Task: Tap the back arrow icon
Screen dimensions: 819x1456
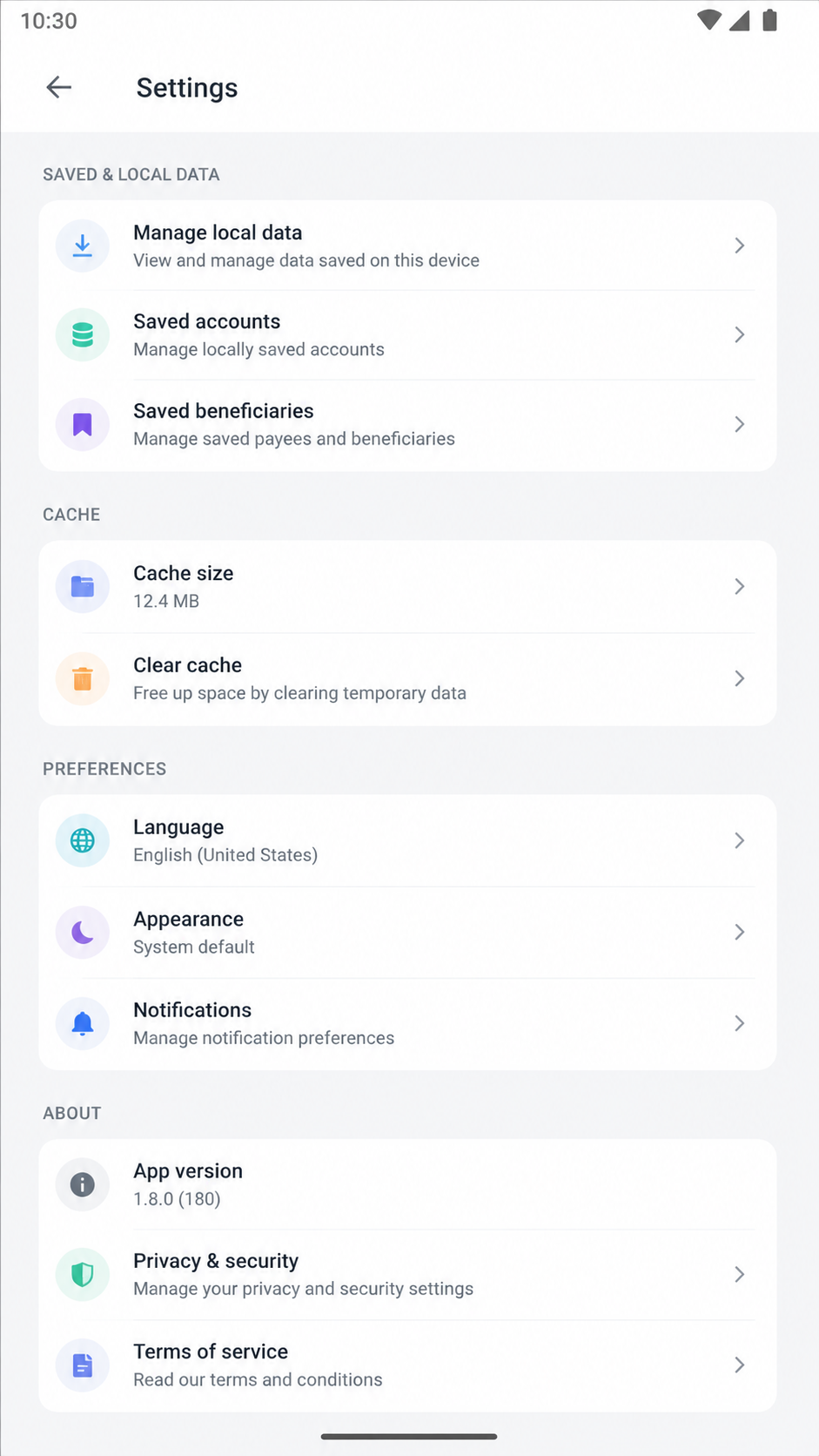Action: click(59, 87)
